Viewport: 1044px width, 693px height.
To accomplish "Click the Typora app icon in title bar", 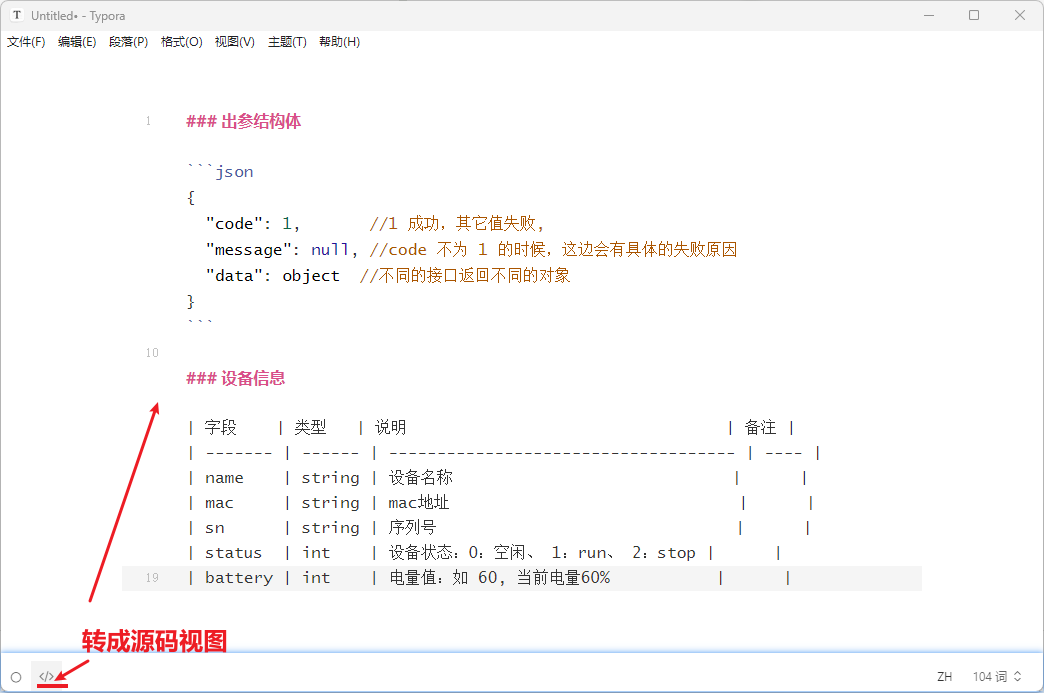I will pos(17,15).
